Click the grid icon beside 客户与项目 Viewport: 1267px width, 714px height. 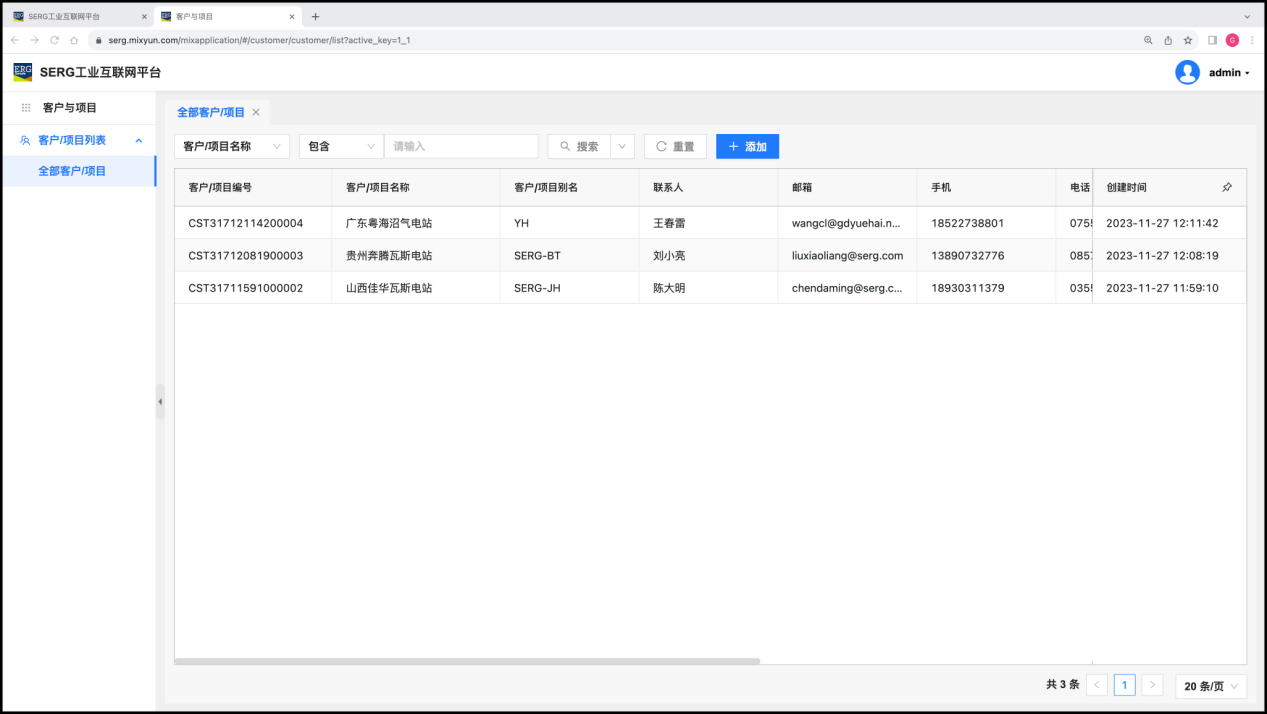26,108
